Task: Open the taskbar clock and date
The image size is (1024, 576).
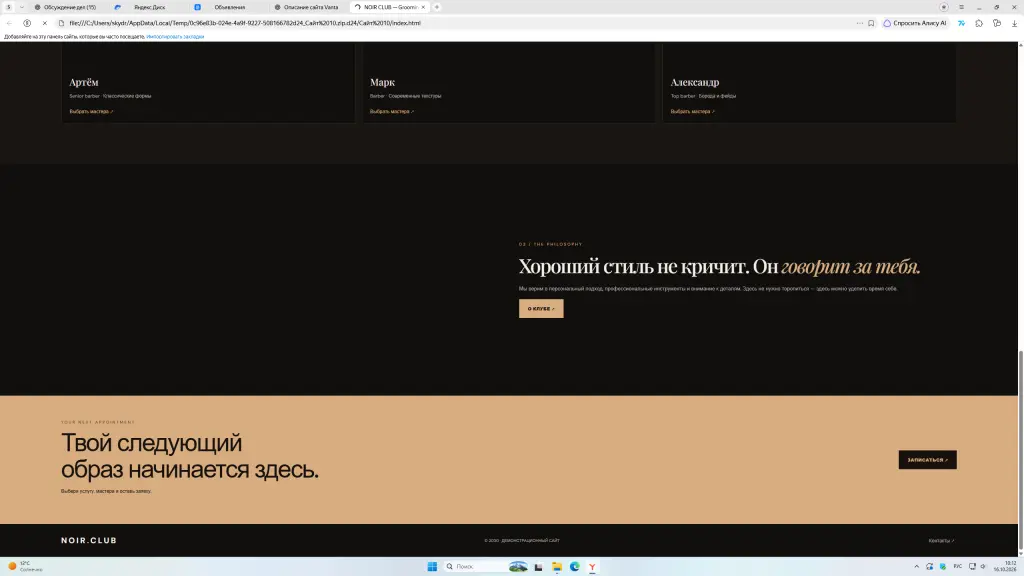Action: pyautogui.click(x=1006, y=566)
